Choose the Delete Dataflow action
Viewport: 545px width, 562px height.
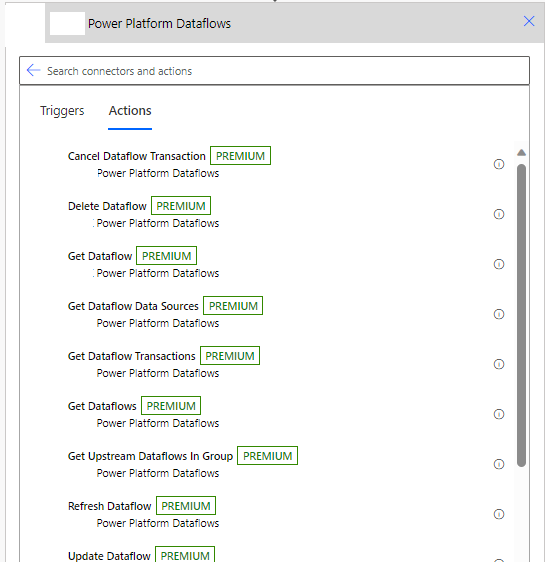coord(107,206)
